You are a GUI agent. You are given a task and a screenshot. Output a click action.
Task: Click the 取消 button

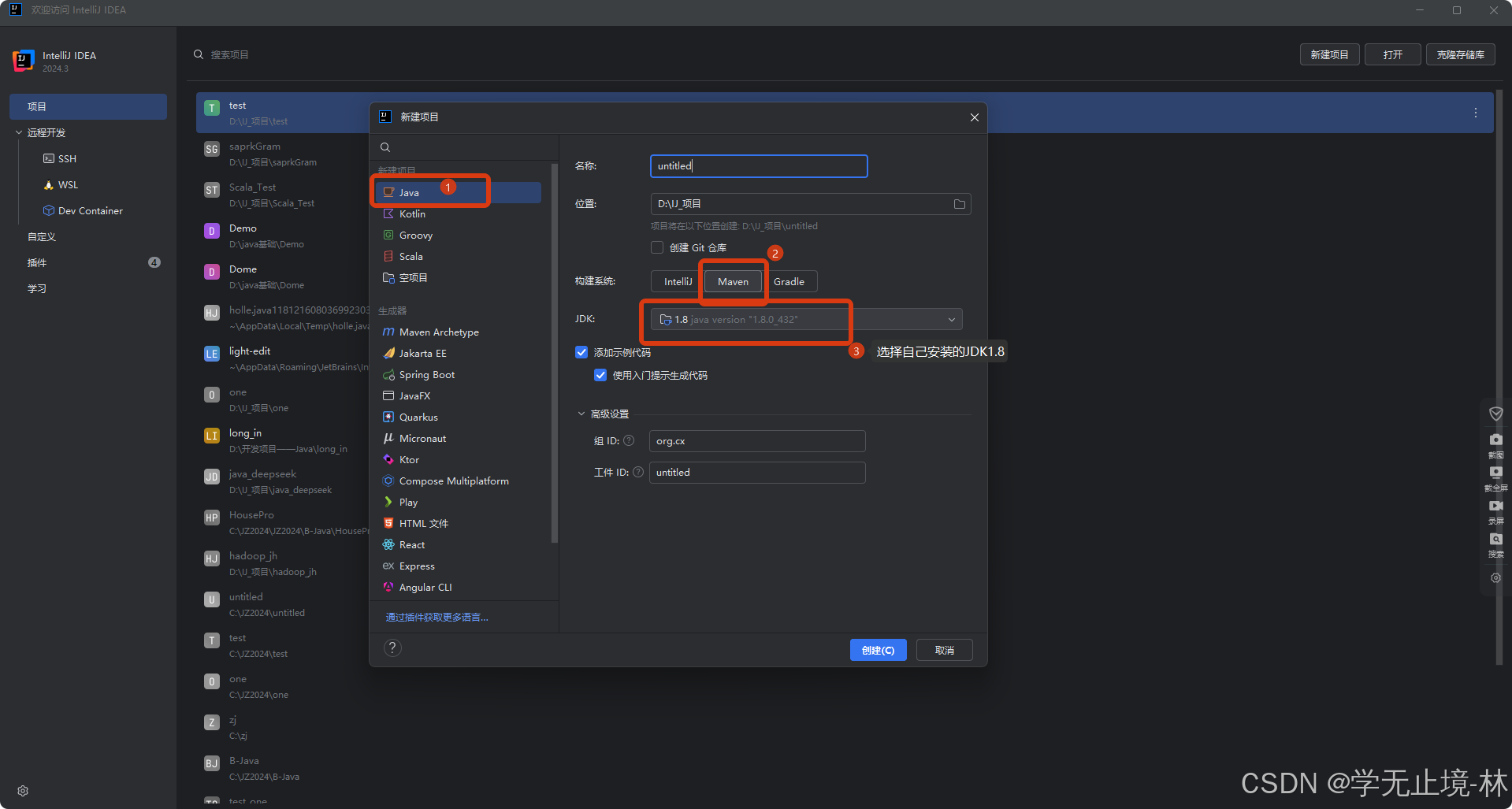pyautogui.click(x=944, y=650)
